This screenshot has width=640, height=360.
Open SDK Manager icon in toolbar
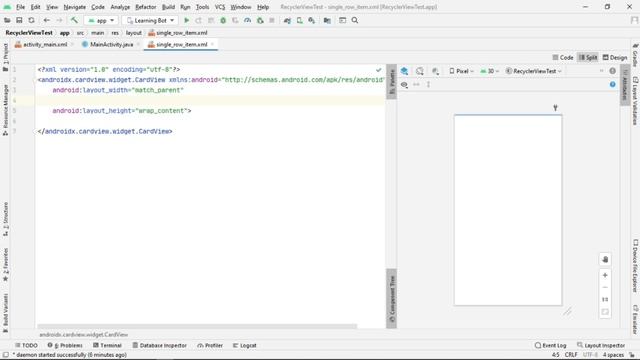click(x=312, y=20)
